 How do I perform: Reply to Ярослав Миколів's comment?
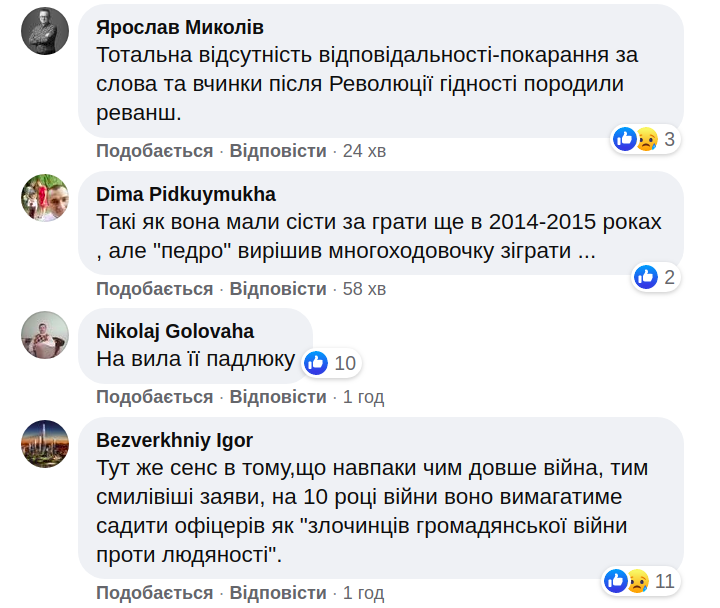click(278, 151)
